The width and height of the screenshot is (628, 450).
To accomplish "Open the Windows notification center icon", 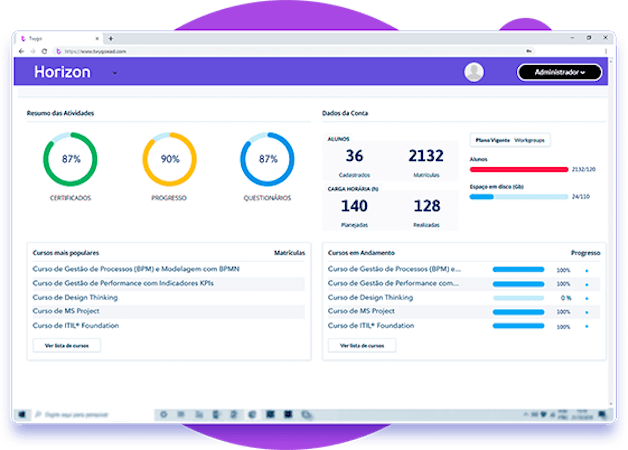I will (602, 414).
